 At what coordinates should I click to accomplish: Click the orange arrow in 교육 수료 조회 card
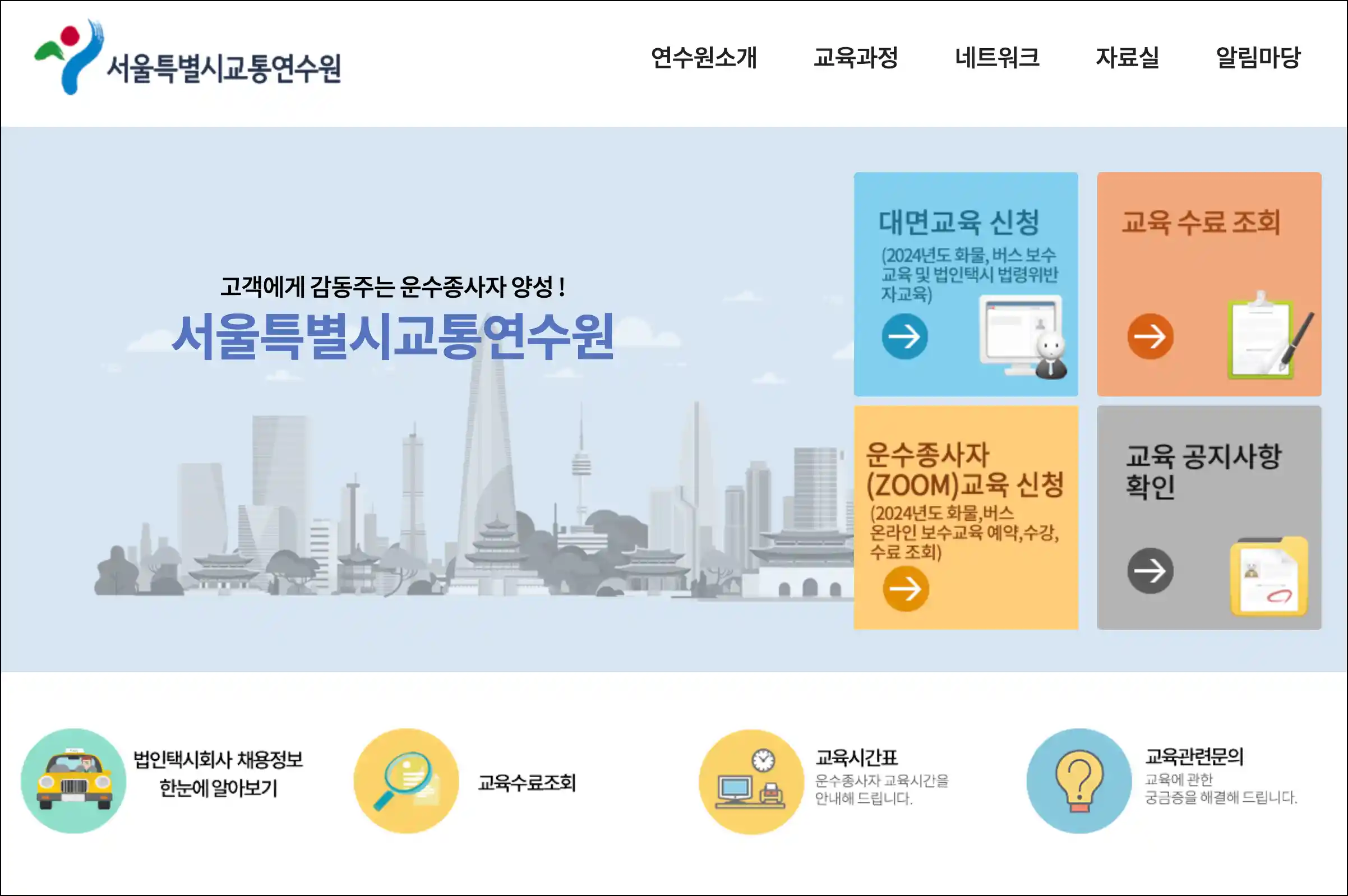tap(1150, 336)
